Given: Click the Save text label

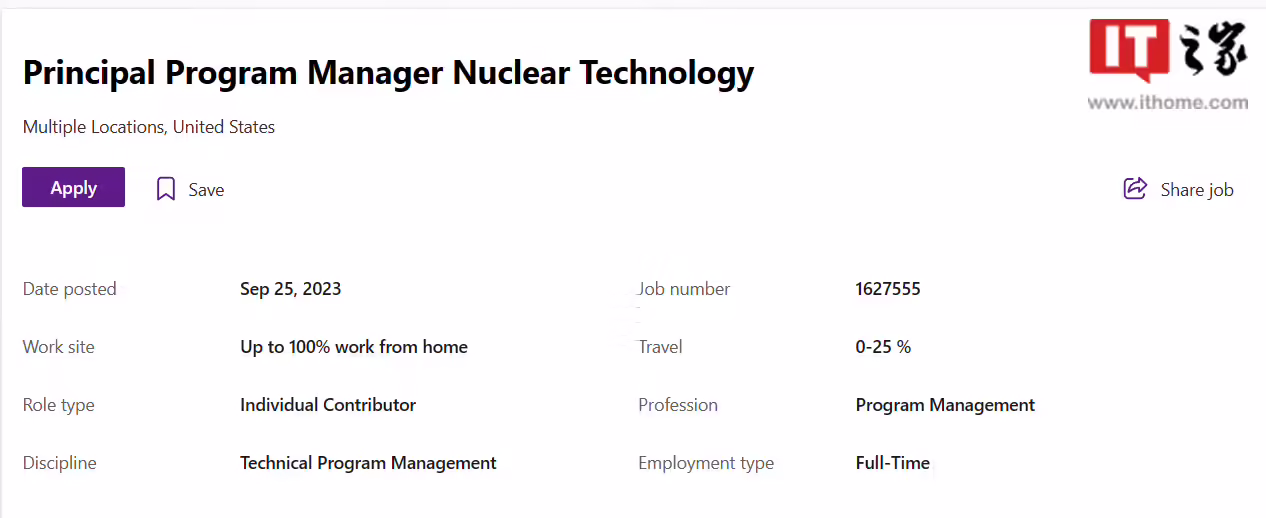Looking at the screenshot, I should (206, 190).
